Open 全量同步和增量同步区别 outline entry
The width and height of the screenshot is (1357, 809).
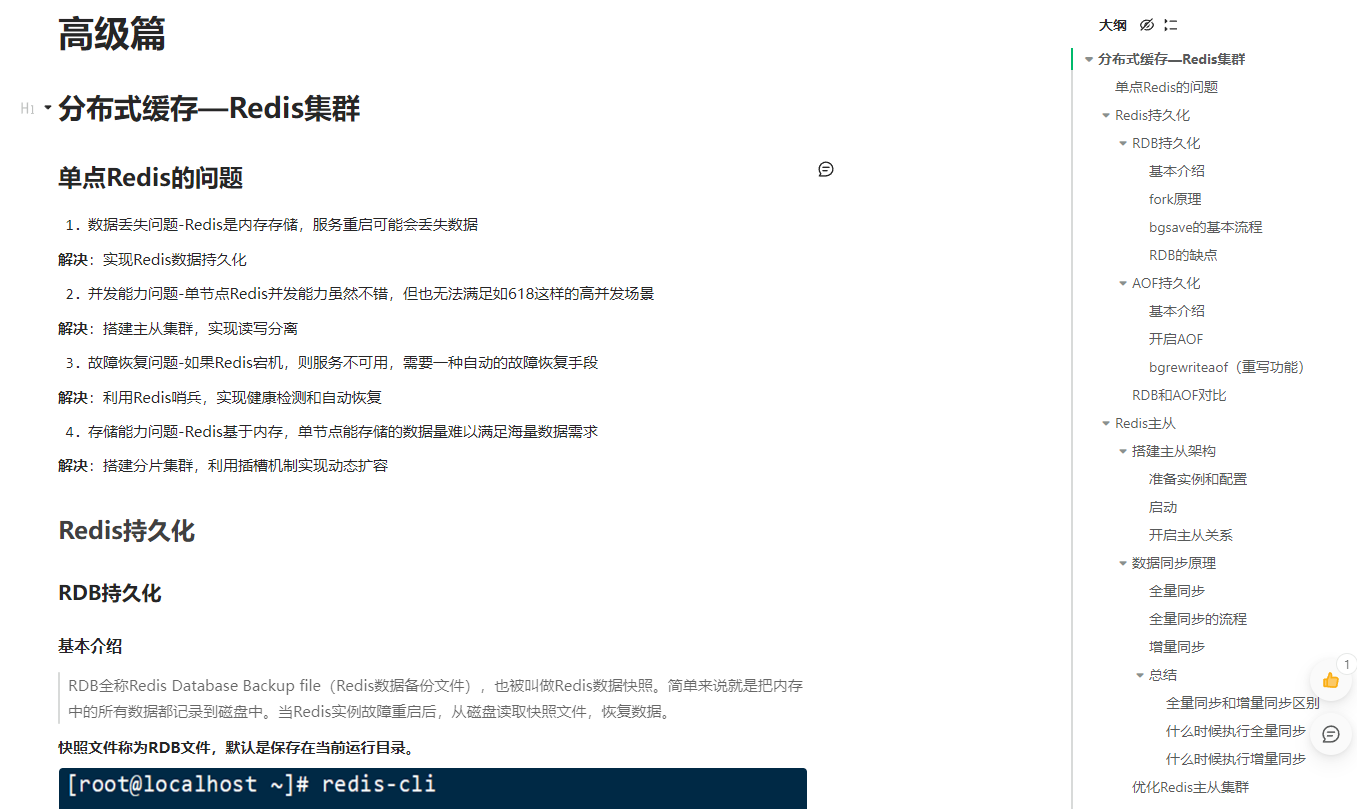coord(1242,703)
